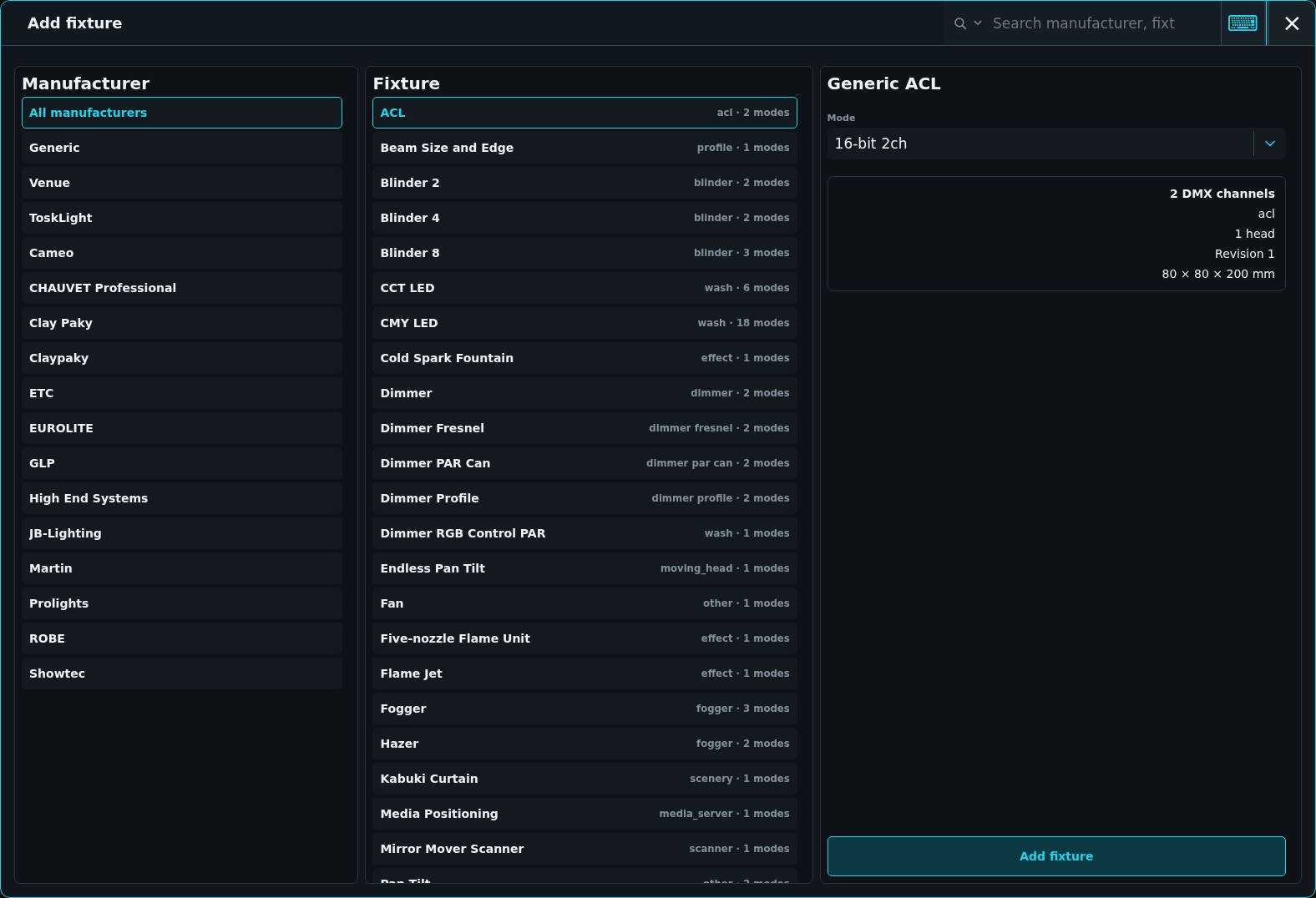Select Showtec manufacturer
The height and width of the screenshot is (898, 1316).
point(182,673)
